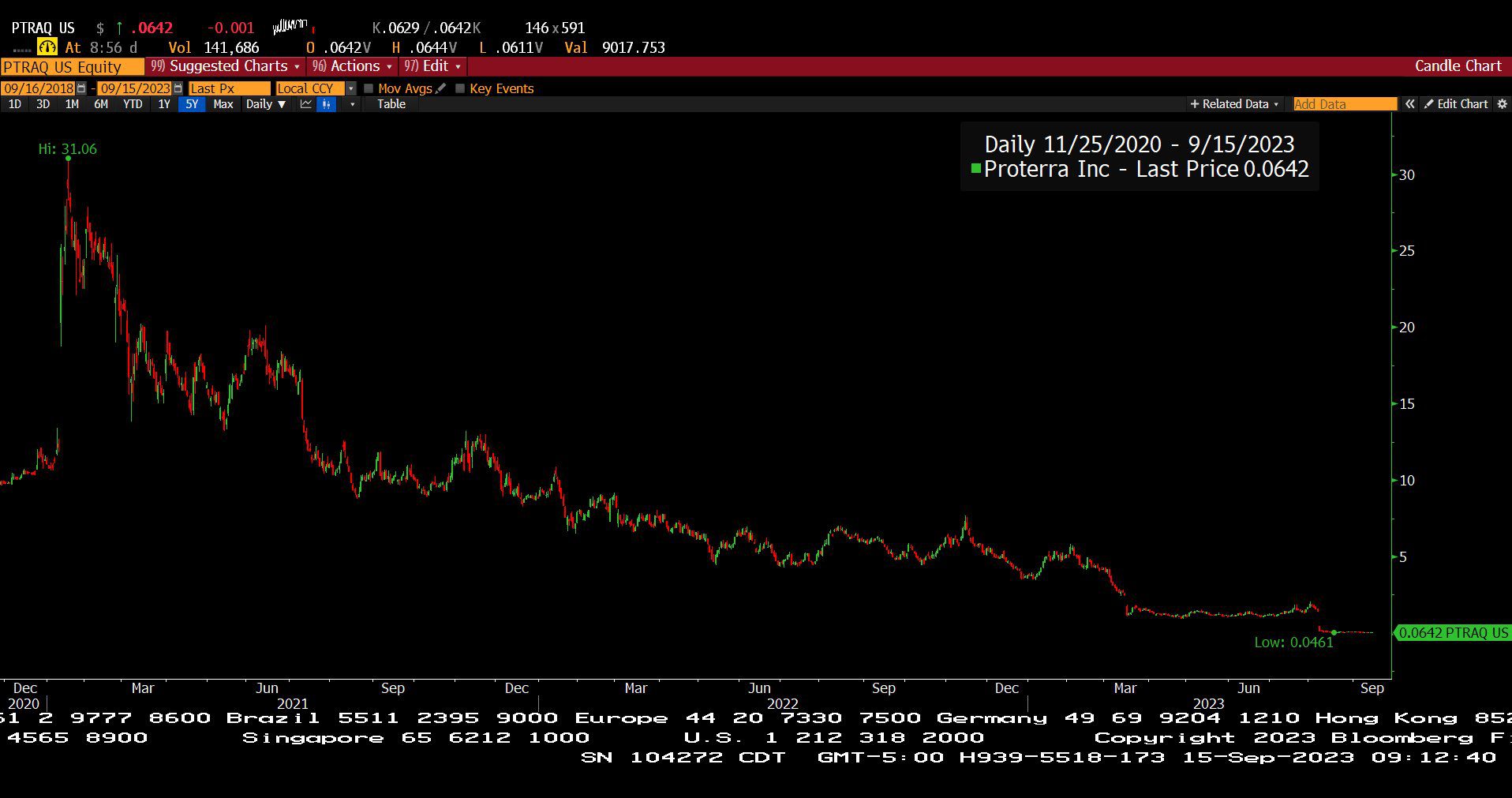Select the 6M range tab
The width and height of the screenshot is (1512, 798).
[x=101, y=104]
